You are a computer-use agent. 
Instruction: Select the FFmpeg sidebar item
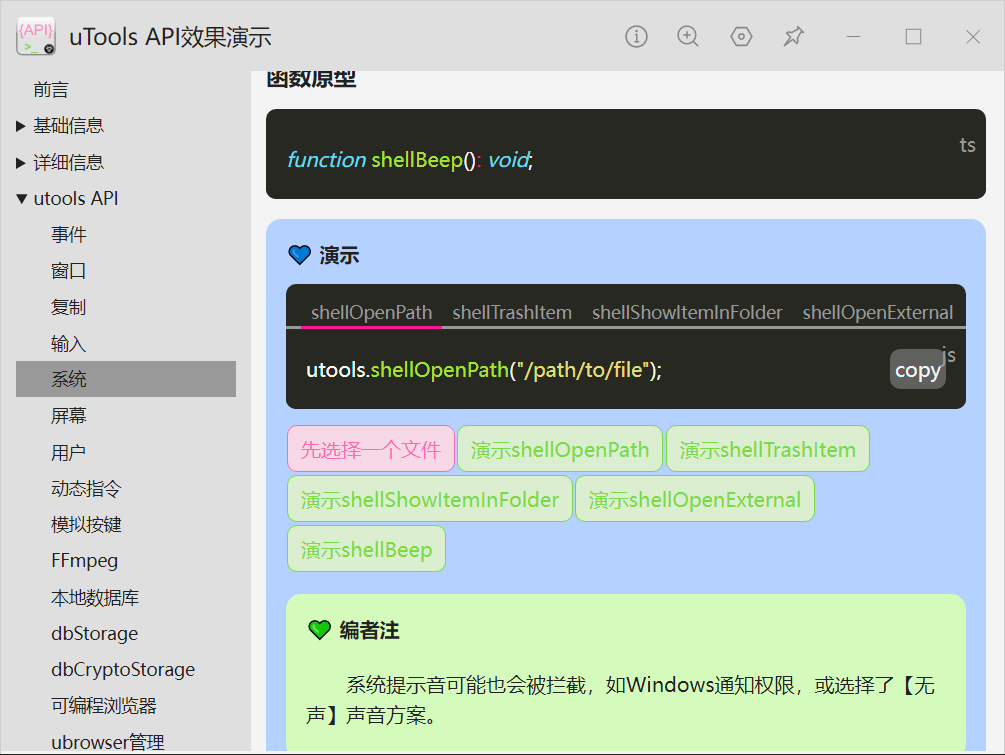84,561
